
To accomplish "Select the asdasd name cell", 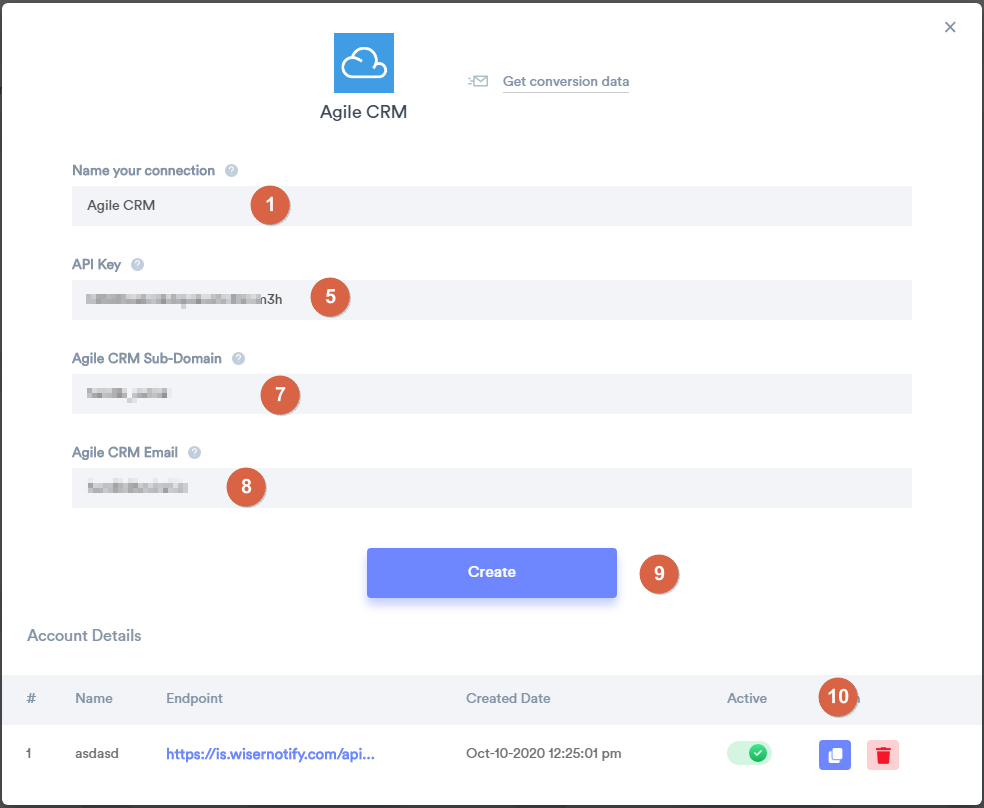I will pos(97,753).
